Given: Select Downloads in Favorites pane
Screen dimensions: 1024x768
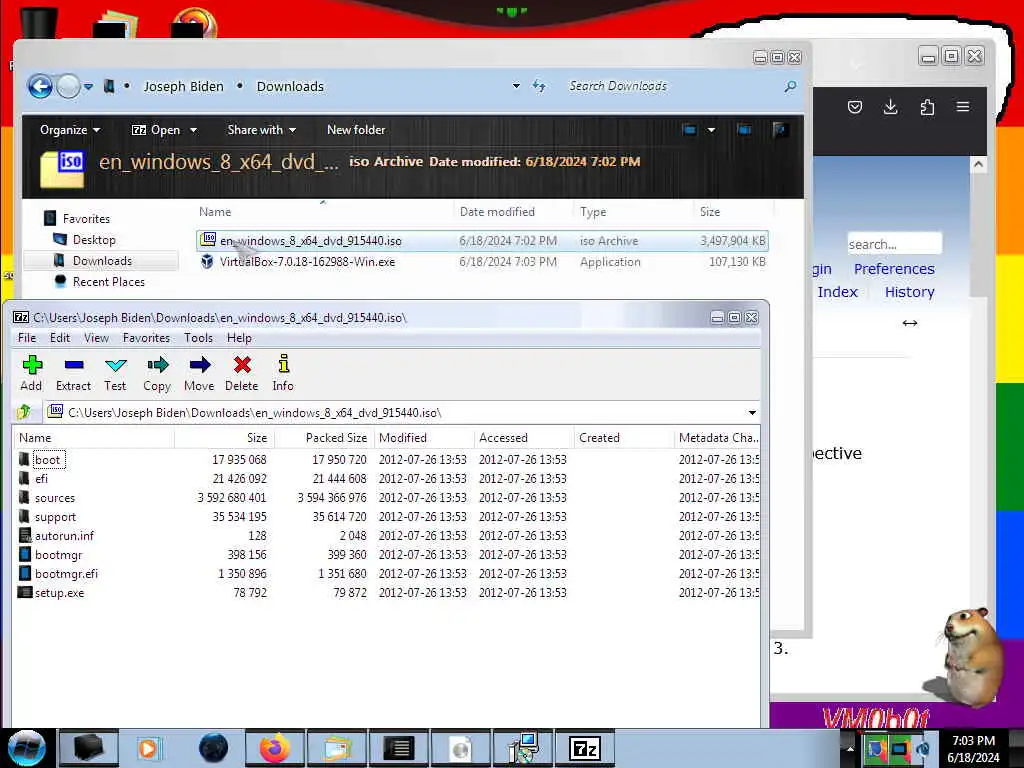Looking at the screenshot, I should (102, 261).
